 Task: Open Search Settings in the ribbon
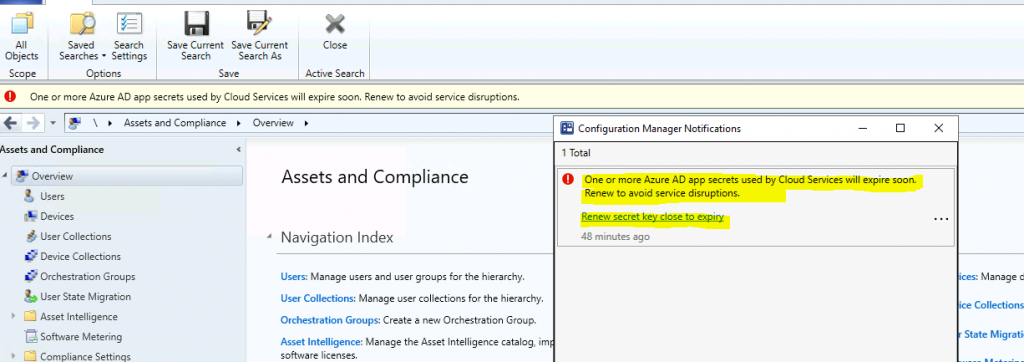[129, 37]
